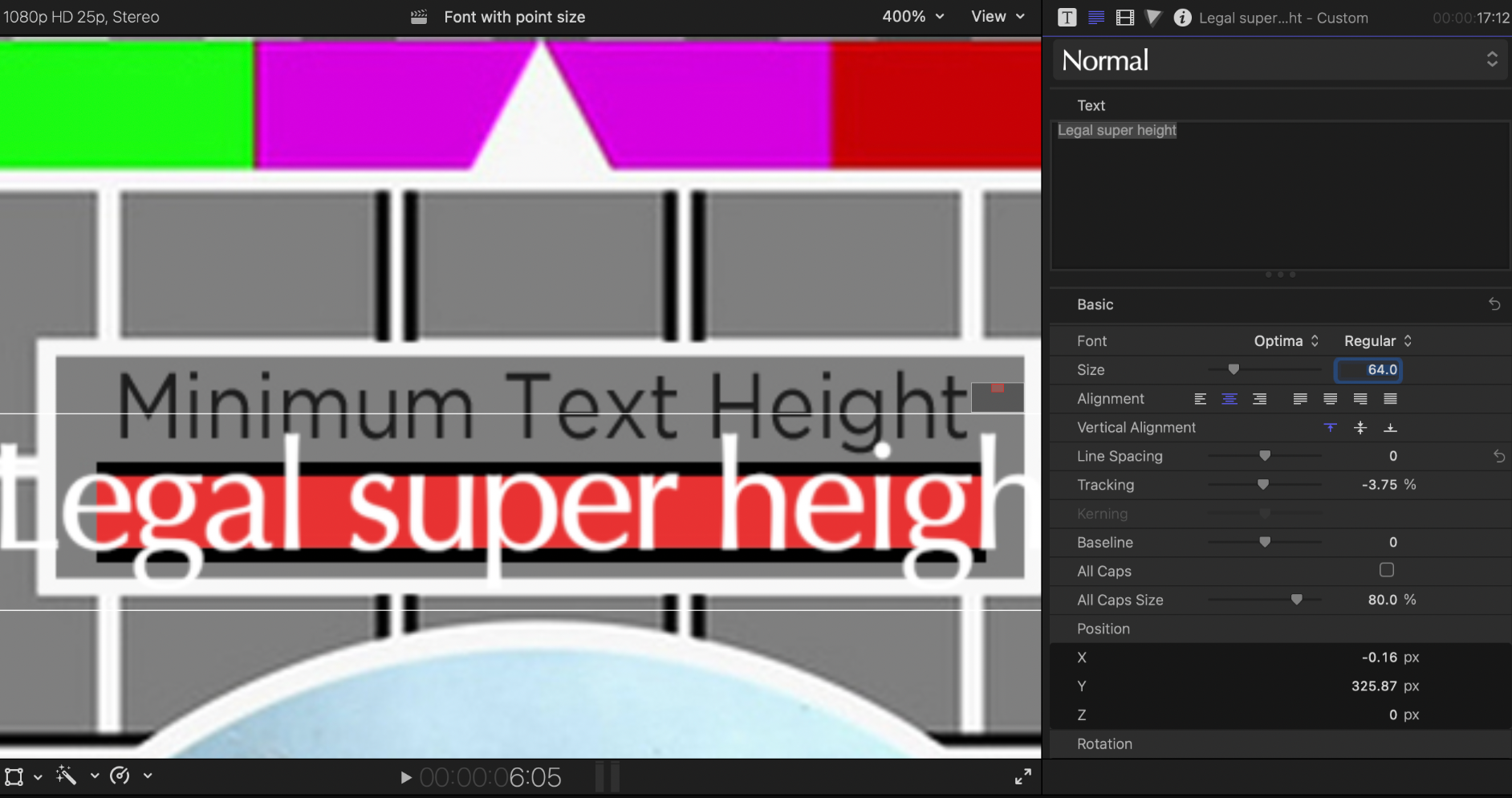
Task: Open the Normal text style preset menu
Action: (1281, 60)
